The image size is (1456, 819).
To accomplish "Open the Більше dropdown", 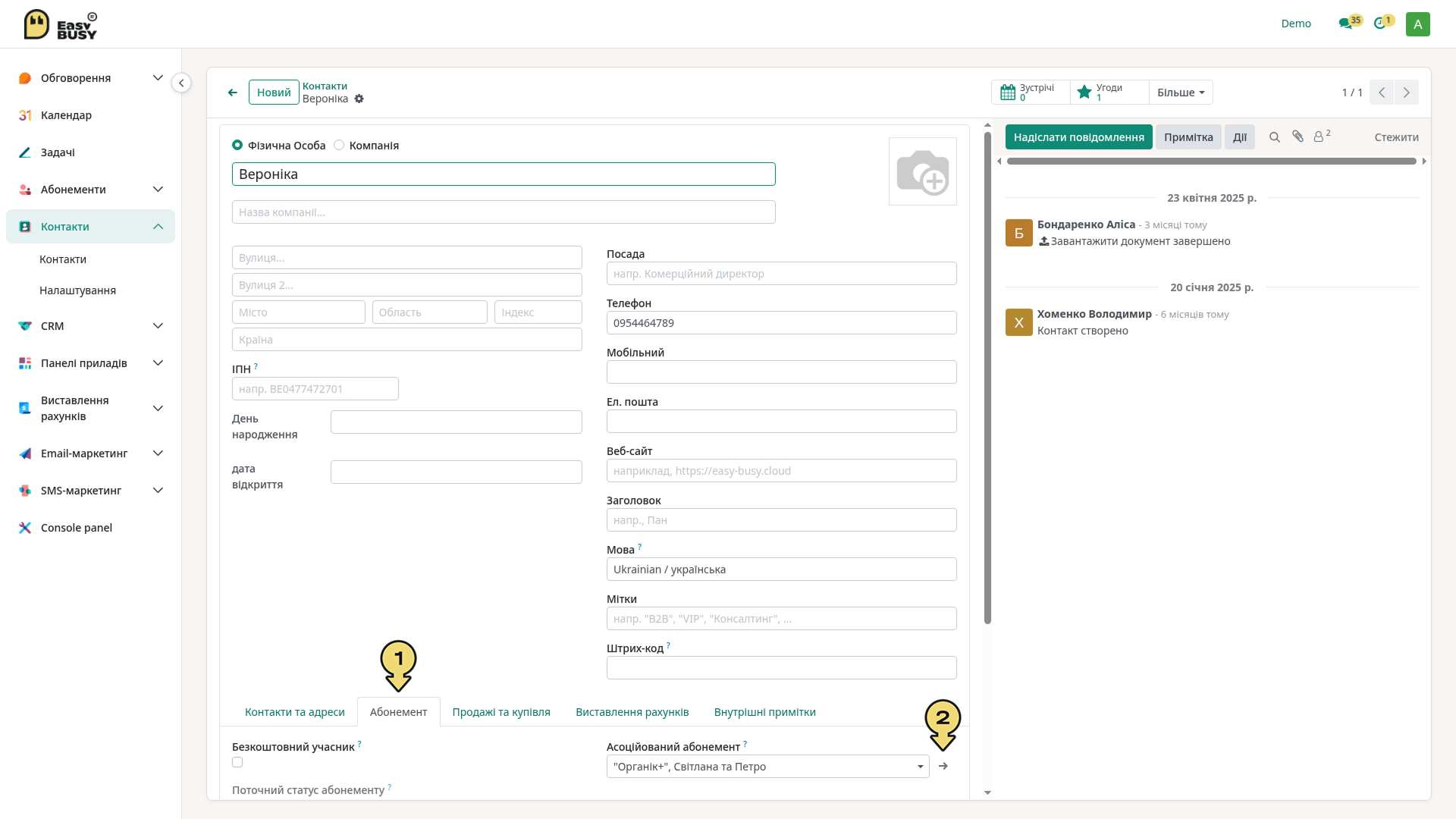I will point(1181,93).
